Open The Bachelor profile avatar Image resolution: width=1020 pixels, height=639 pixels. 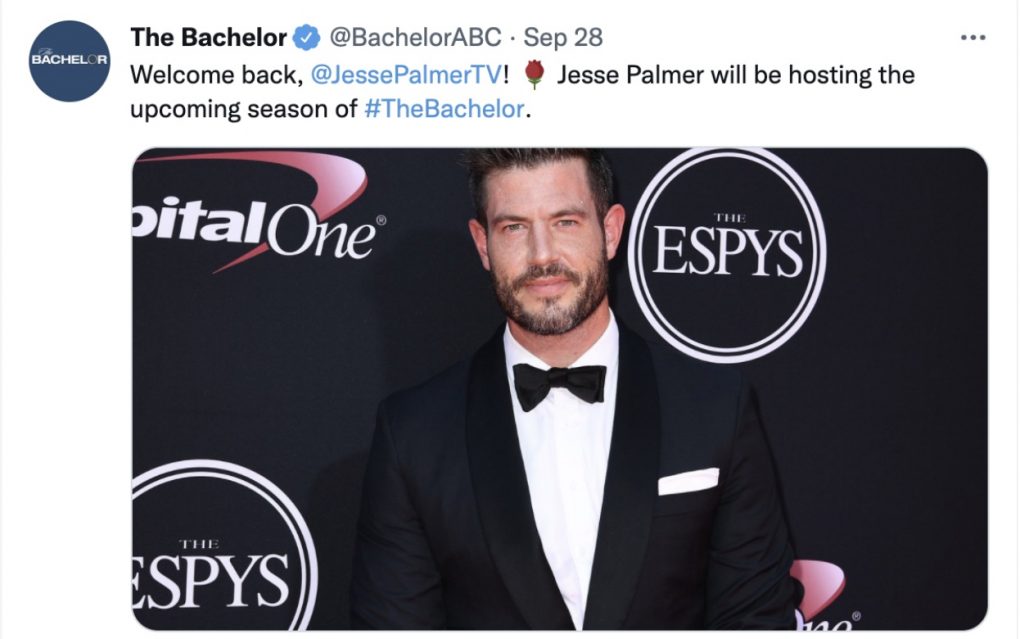click(x=70, y=61)
